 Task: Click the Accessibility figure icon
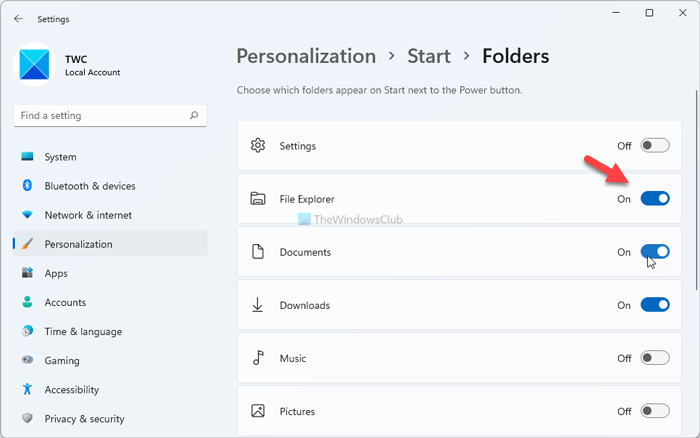tap(27, 390)
